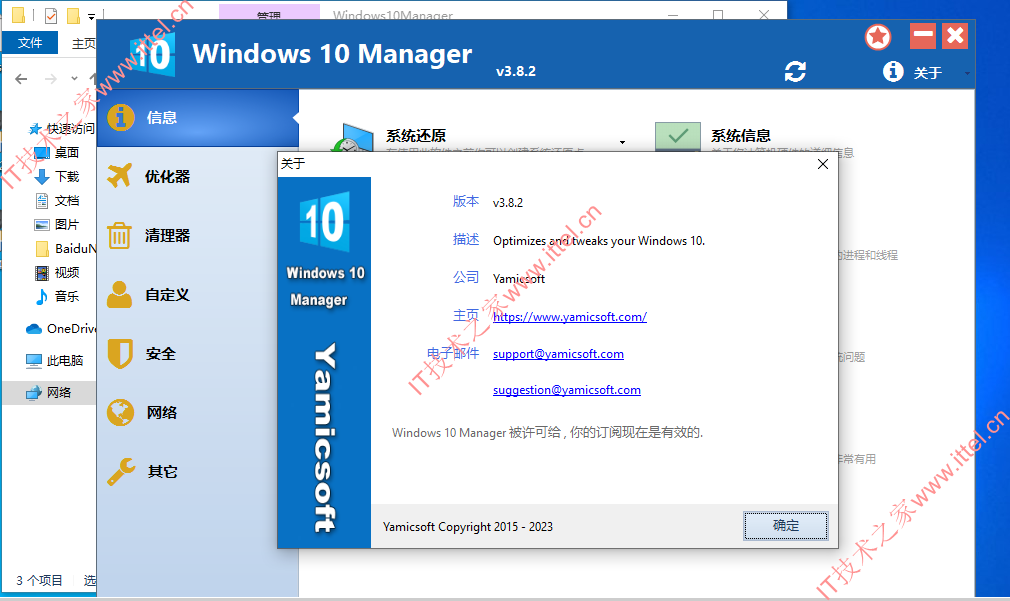Switch to the 文件 tab in File Explorer
The image size is (1010, 601).
[30, 42]
